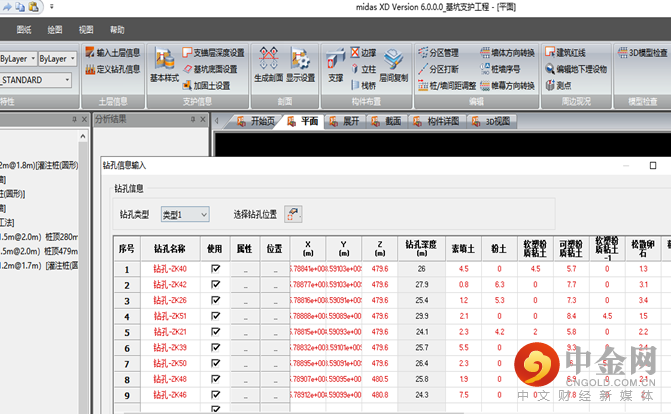The width and height of the screenshot is (671, 414).
Task: Open 加固土设置 tool
Action: [x=206, y=85]
